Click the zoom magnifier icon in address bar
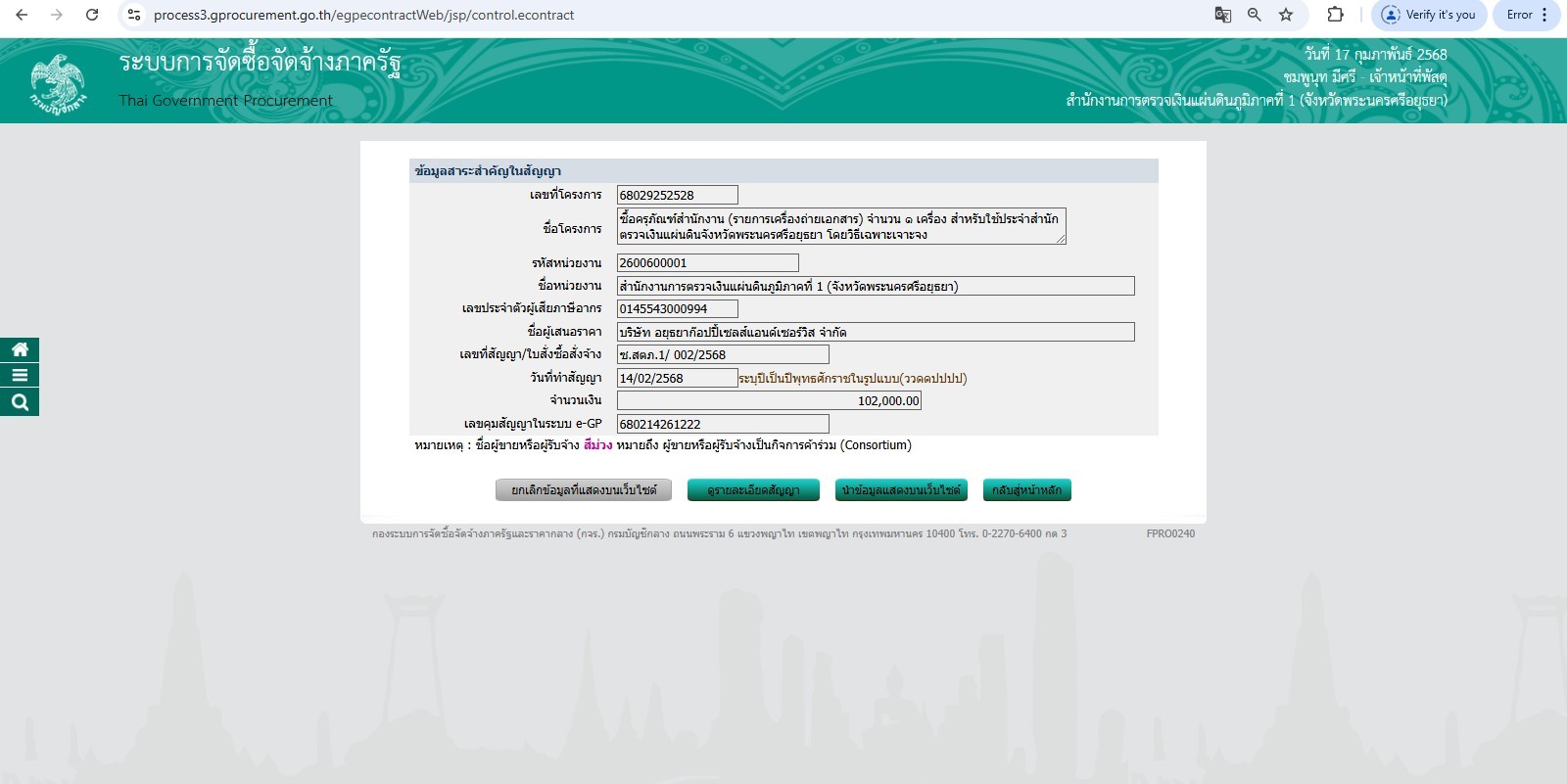Viewport: 1567px width, 784px height. click(1254, 15)
